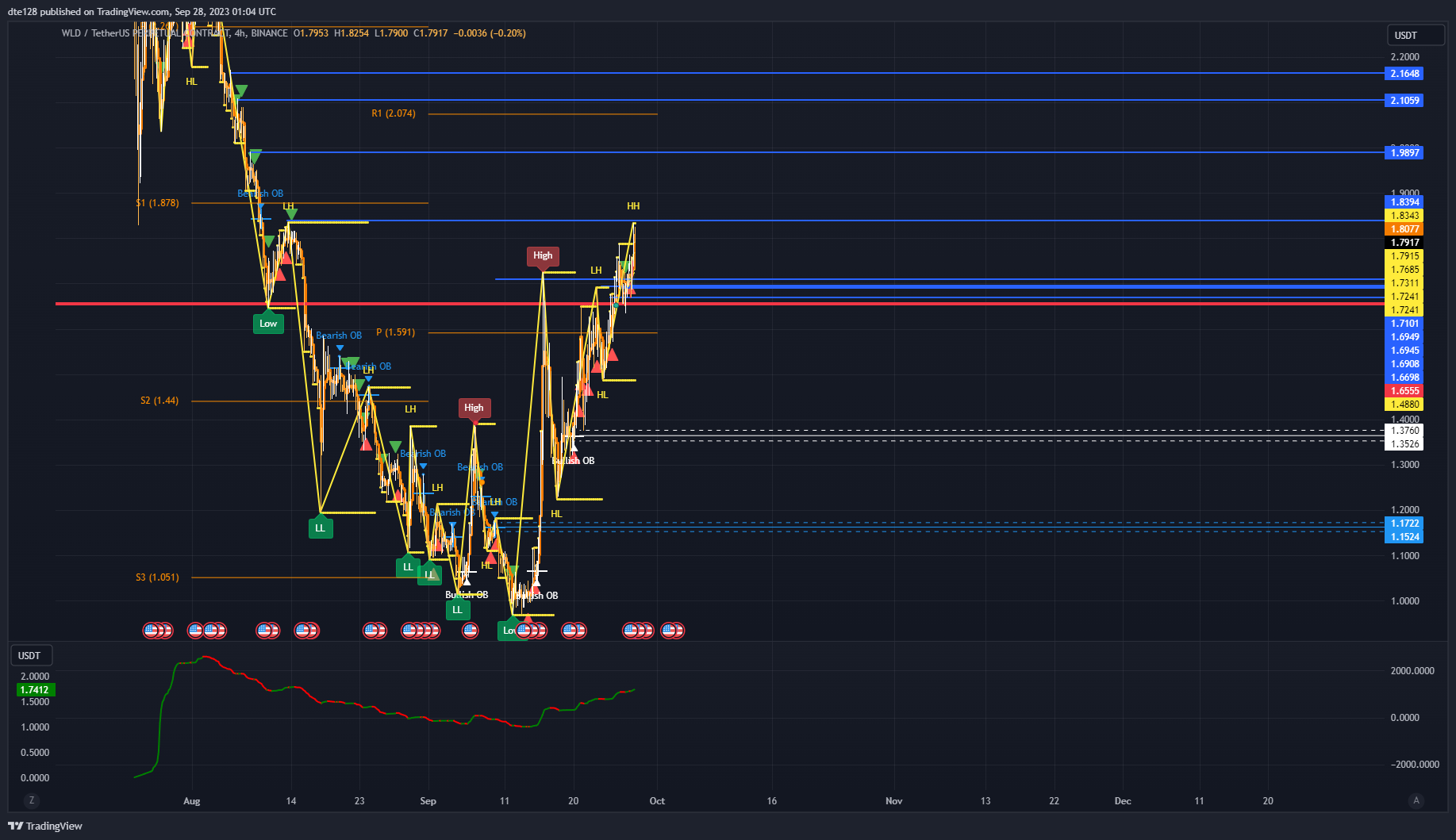Click the Nov label on the time axis
Image resolution: width=1456 pixels, height=840 pixels.
pos(894,801)
